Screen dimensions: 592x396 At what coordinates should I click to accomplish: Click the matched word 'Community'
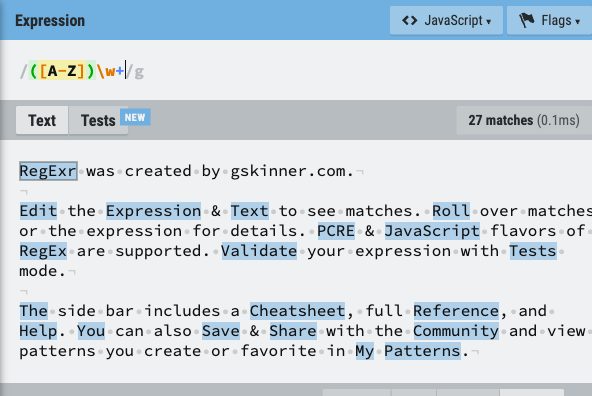click(456, 331)
